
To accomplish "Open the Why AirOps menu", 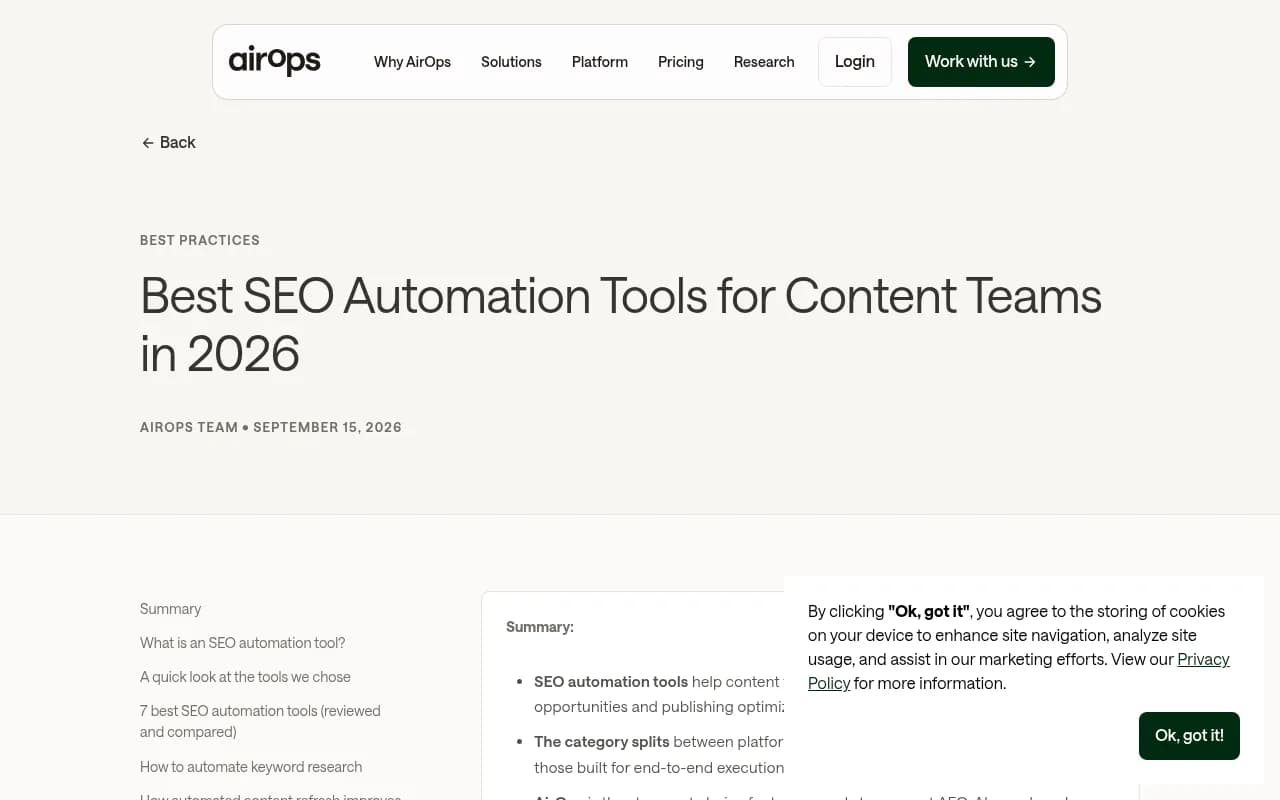I will pyautogui.click(x=412, y=62).
